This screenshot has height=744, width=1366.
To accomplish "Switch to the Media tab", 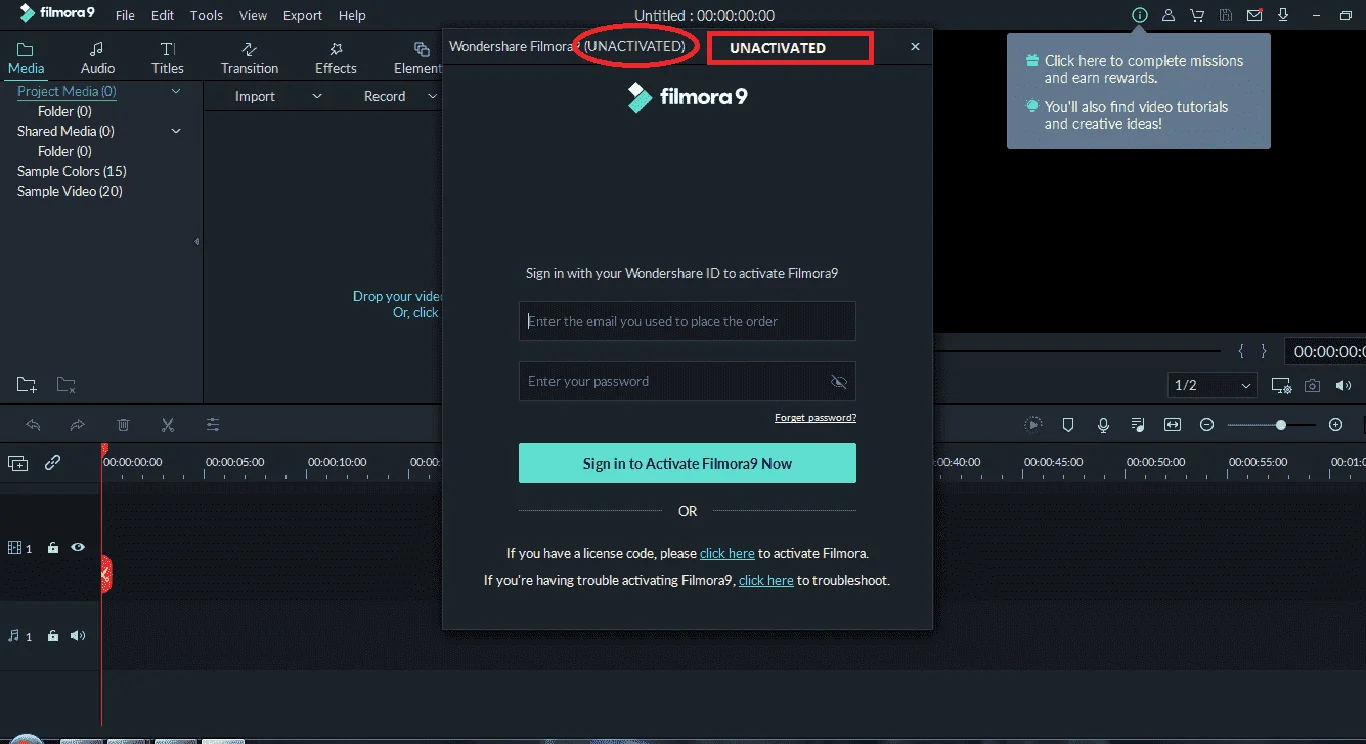I will [26, 58].
